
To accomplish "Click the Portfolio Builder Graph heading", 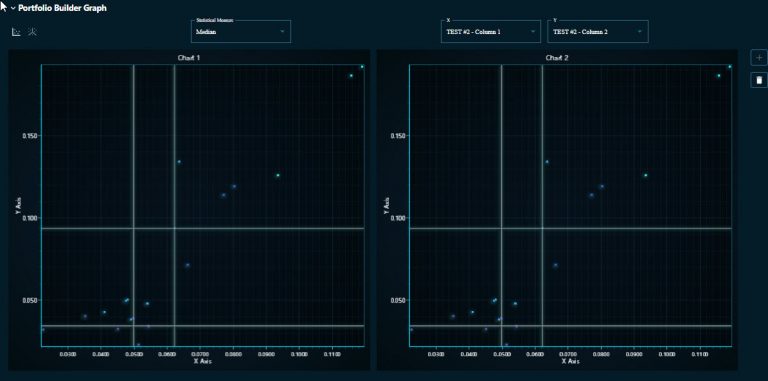I will [x=62, y=8].
